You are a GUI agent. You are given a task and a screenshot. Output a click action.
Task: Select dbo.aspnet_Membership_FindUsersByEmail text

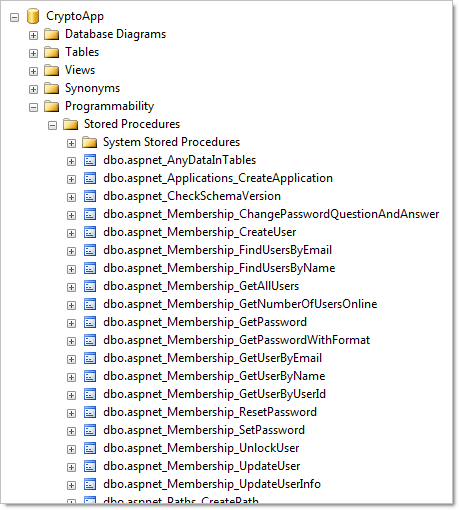click(x=217, y=250)
